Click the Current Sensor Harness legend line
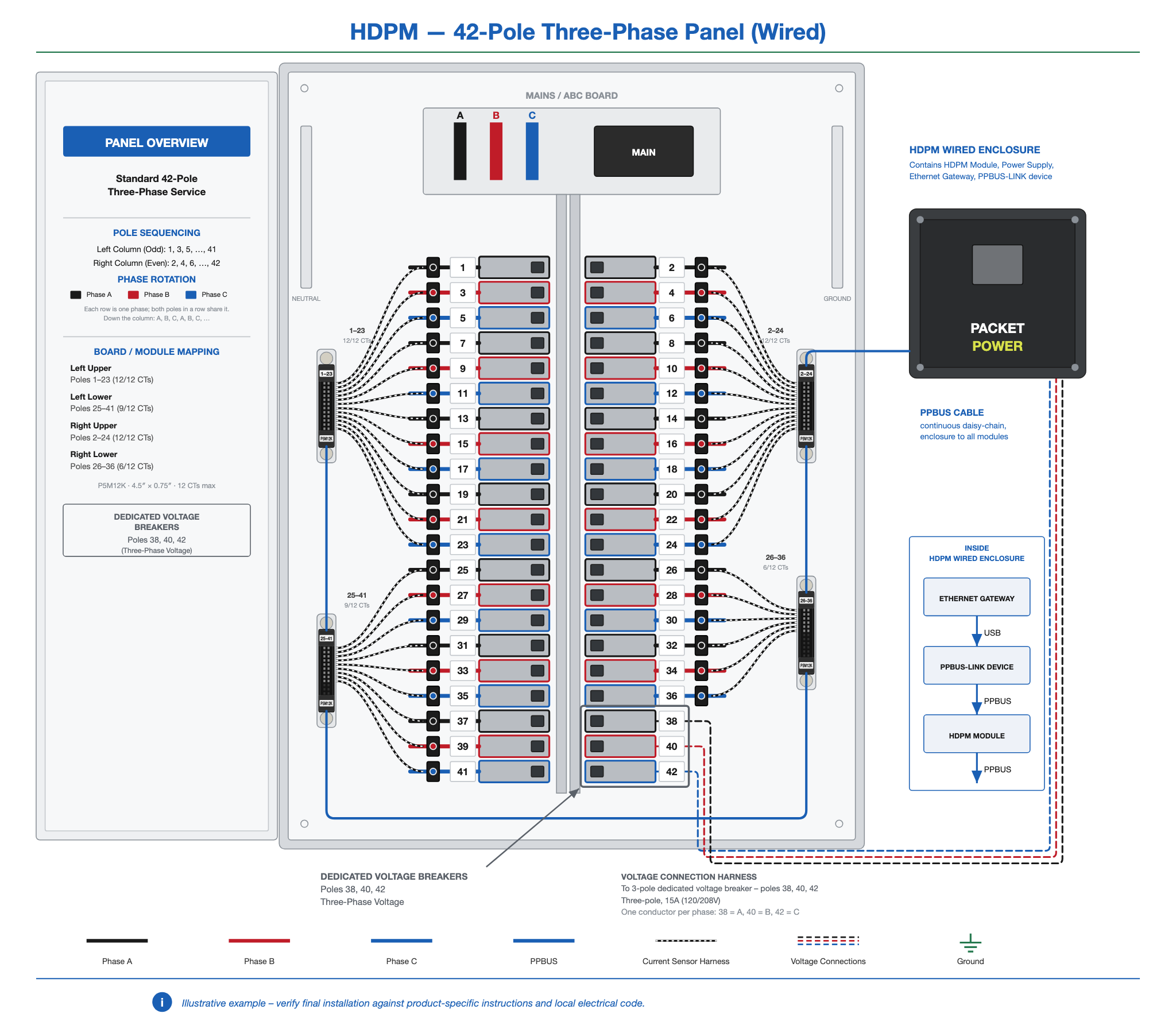 686,941
